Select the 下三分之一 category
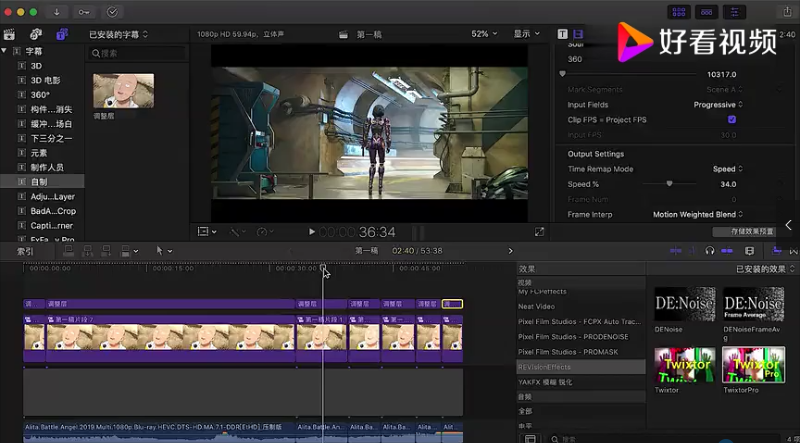This screenshot has height=443, width=800. pos(51,138)
